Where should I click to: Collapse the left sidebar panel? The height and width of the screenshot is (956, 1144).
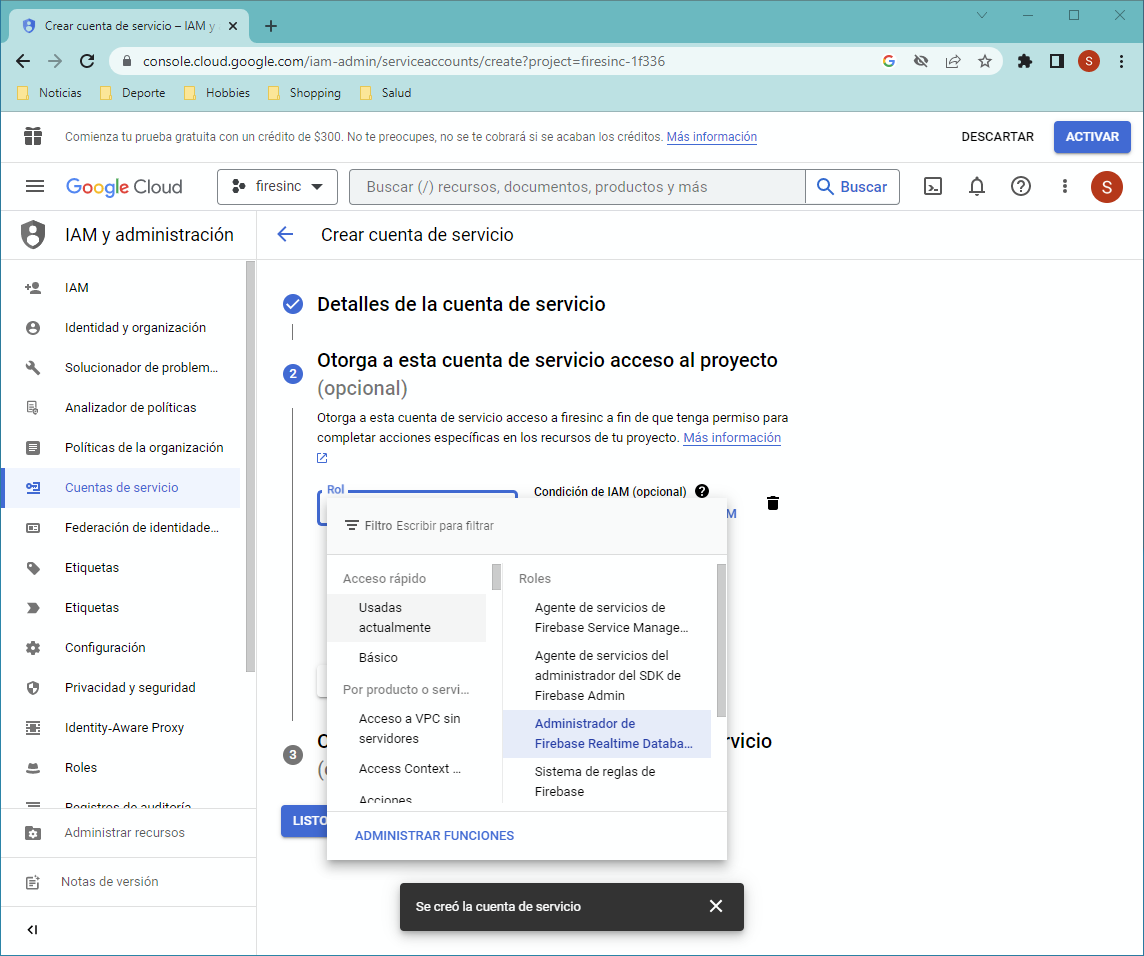[32, 930]
